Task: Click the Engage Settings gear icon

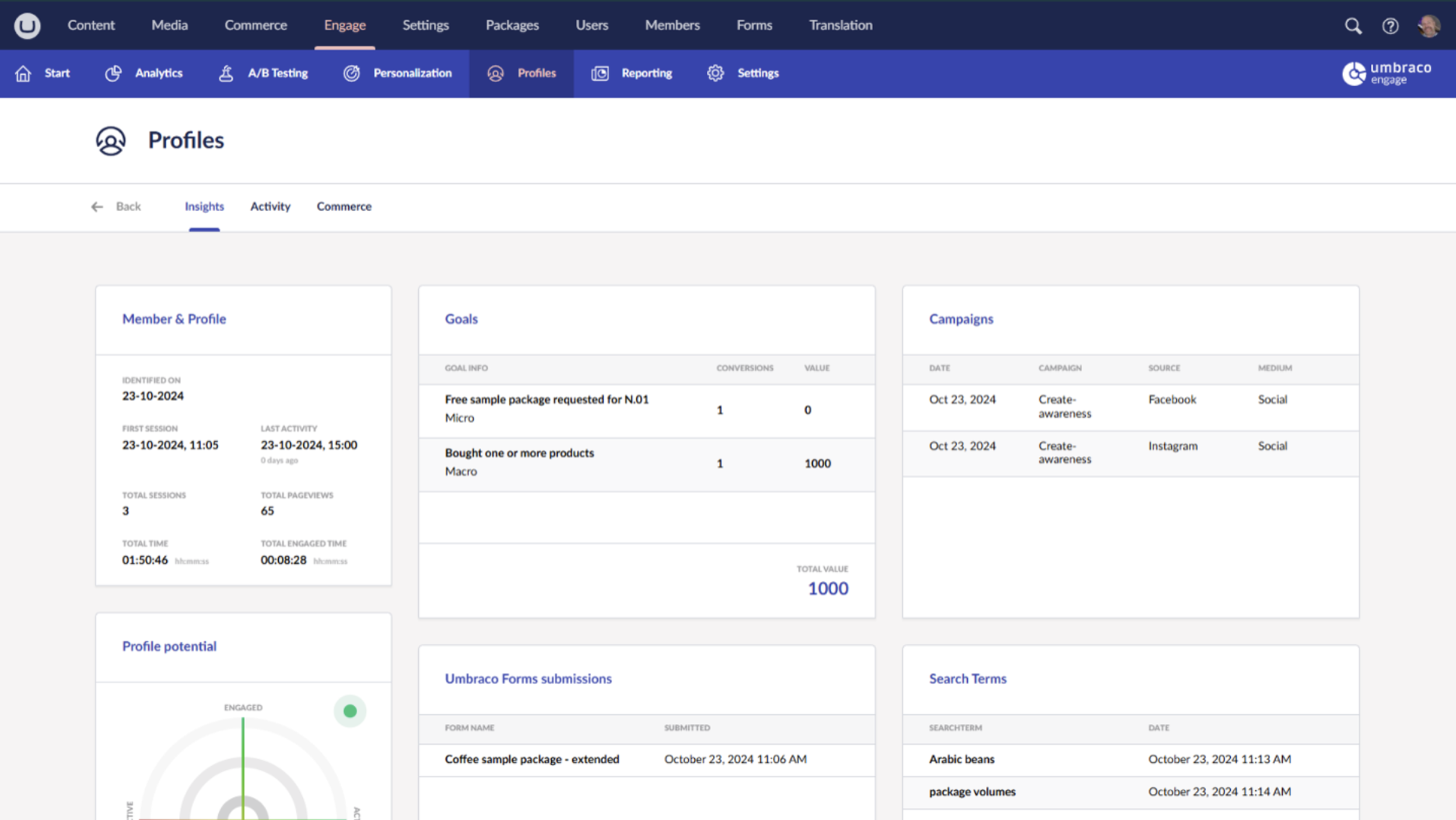Action: pyautogui.click(x=715, y=74)
